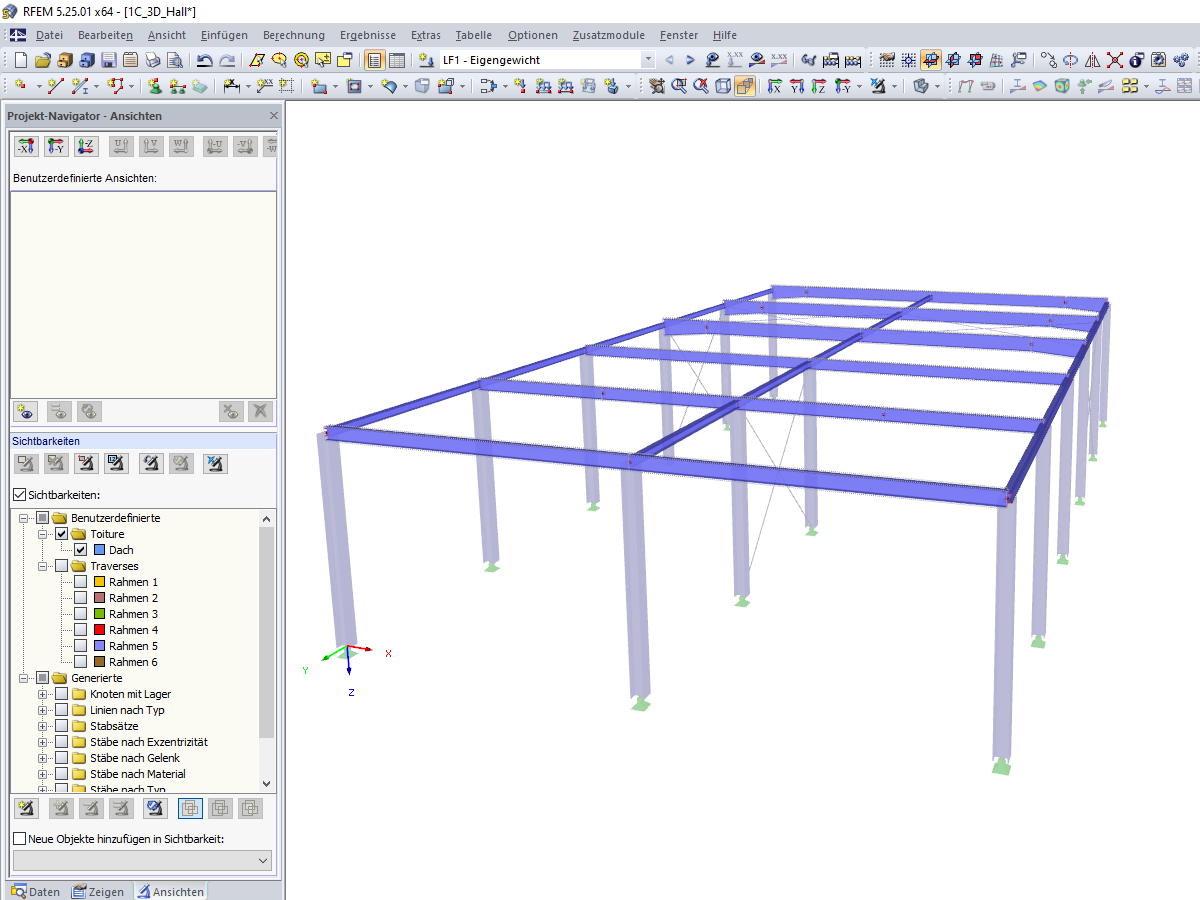Toggle the table display icon
The height and width of the screenshot is (900, 1200).
click(x=396, y=60)
